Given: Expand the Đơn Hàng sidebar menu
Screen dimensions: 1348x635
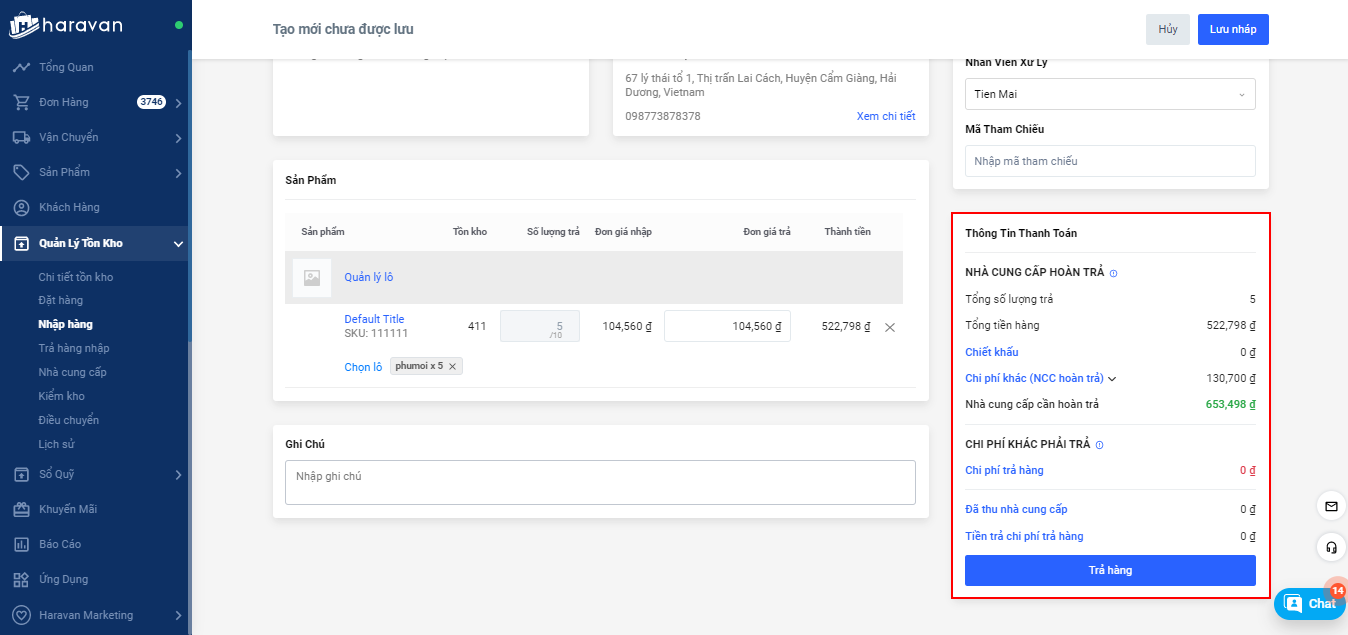Looking at the screenshot, I should pyautogui.click(x=178, y=103).
